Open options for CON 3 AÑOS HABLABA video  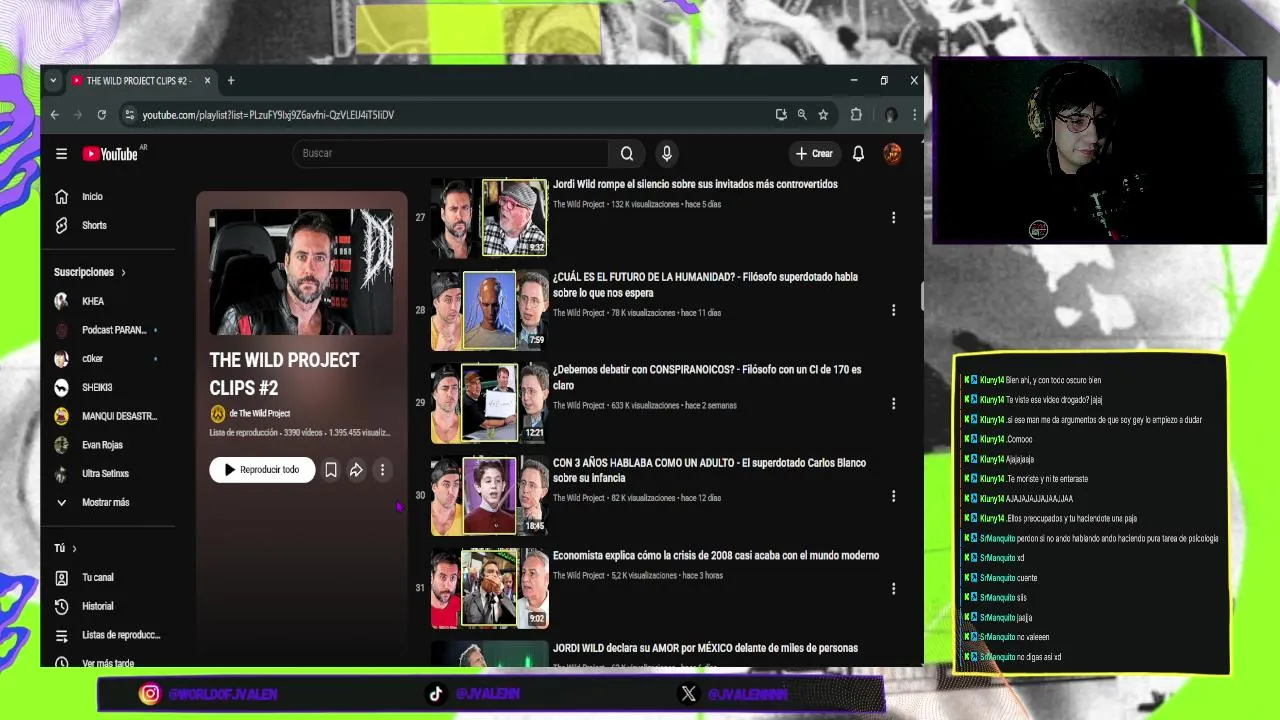894,496
